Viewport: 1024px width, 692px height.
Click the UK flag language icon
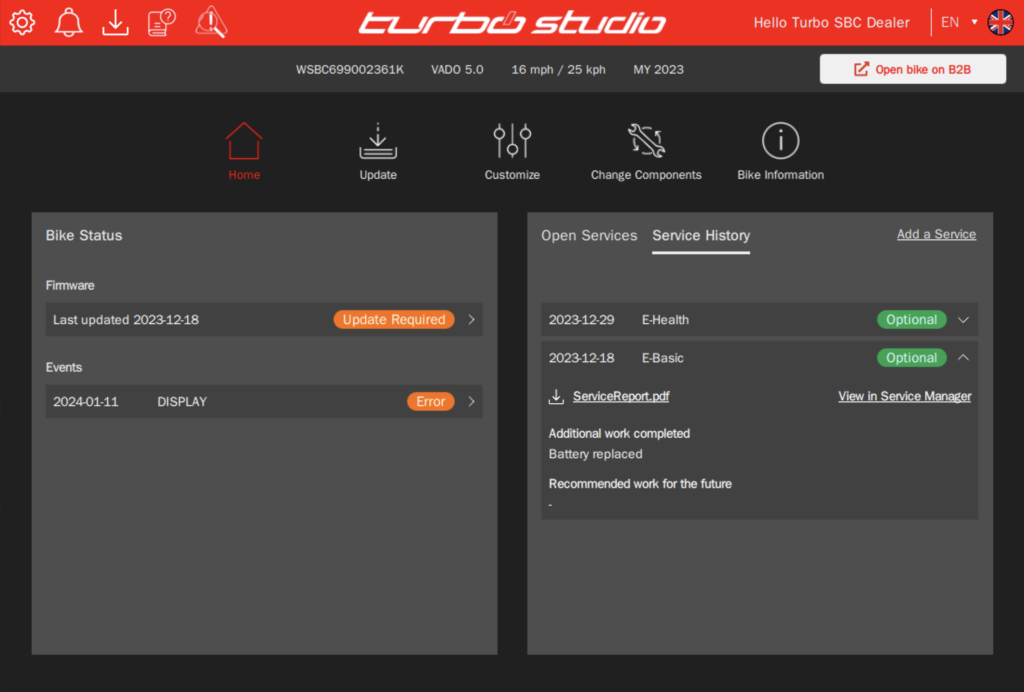pos(1000,22)
